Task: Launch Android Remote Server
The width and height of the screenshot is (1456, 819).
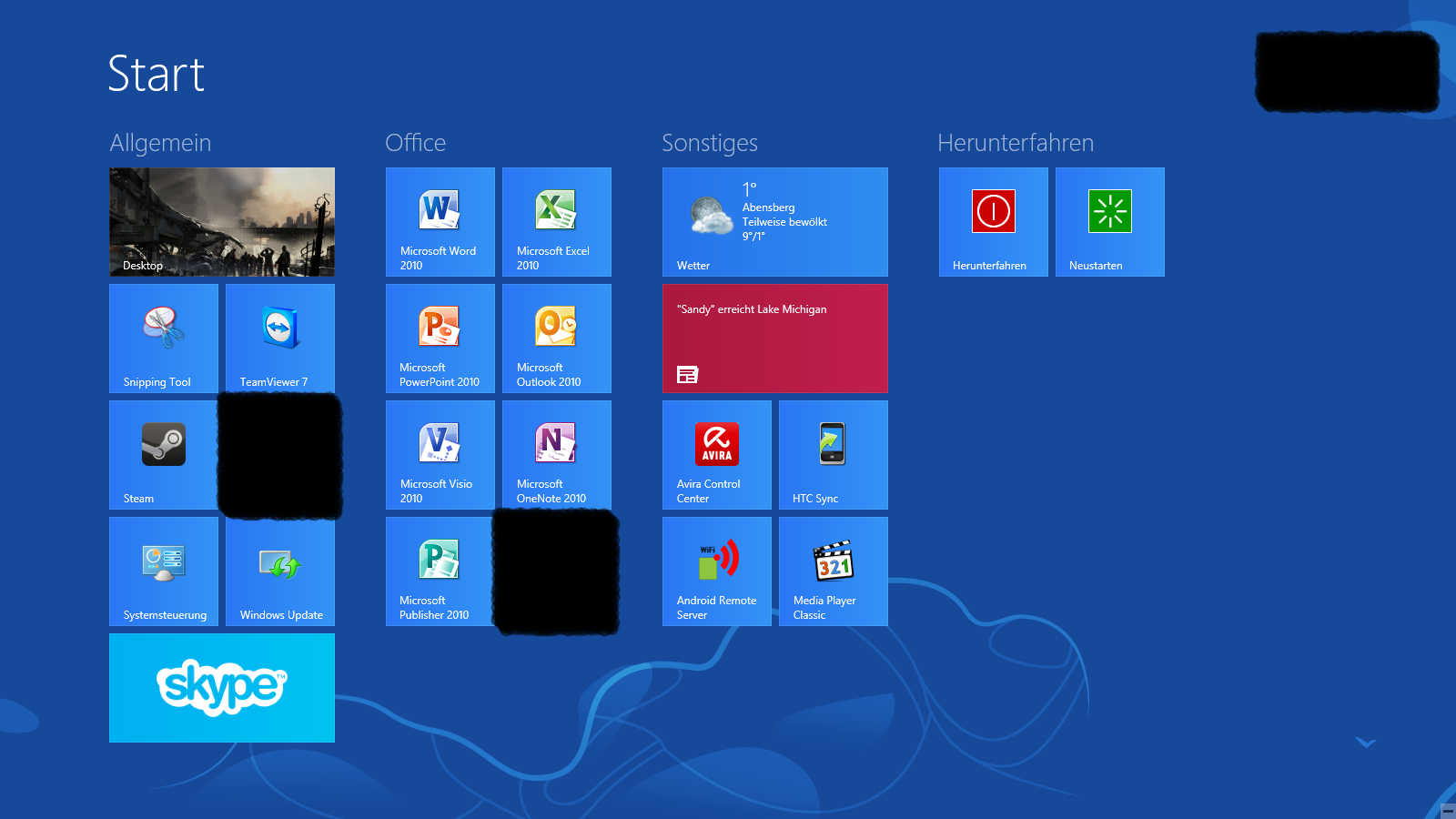Action: [717, 571]
